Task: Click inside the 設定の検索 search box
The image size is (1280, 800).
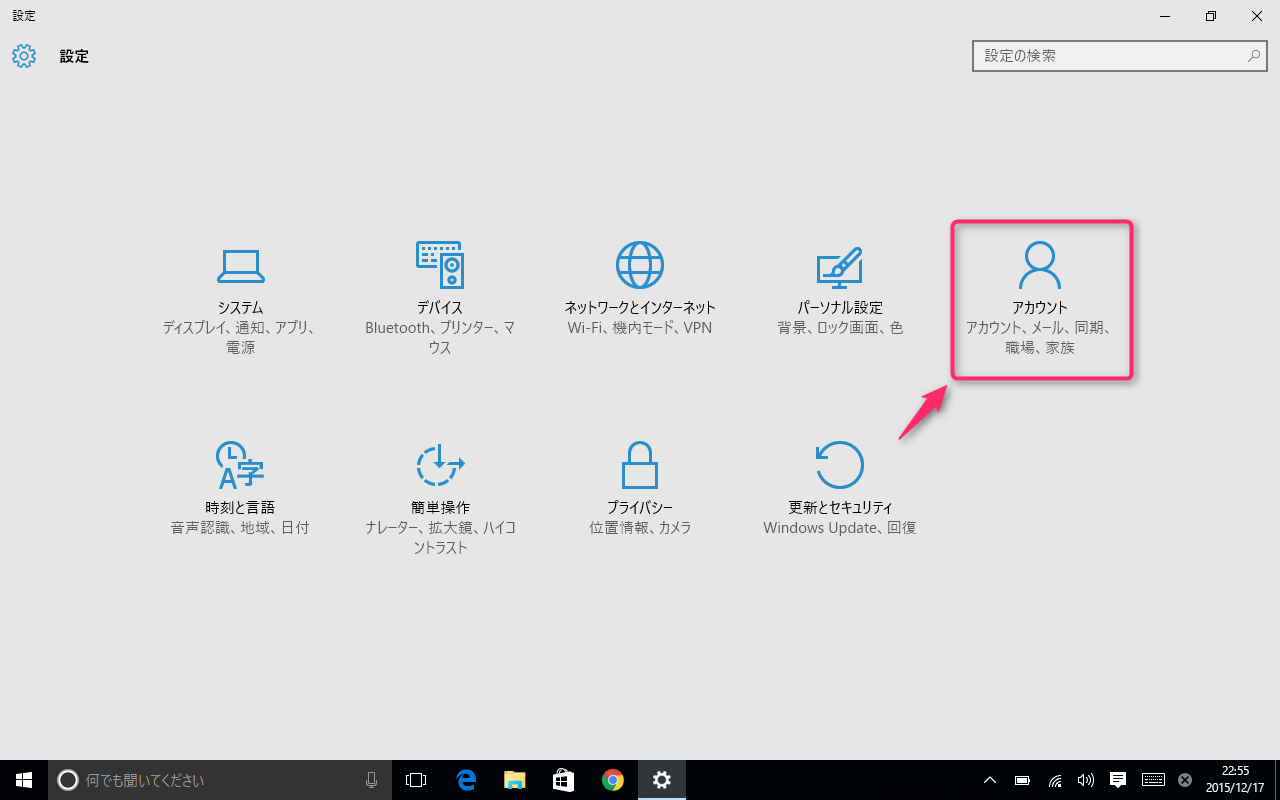Action: pos(1119,56)
